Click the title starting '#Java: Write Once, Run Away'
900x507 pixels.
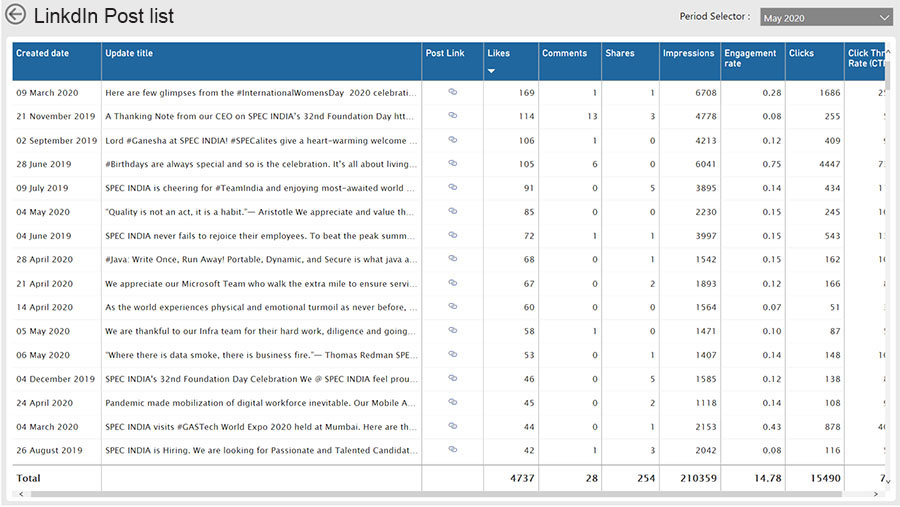pos(261,259)
